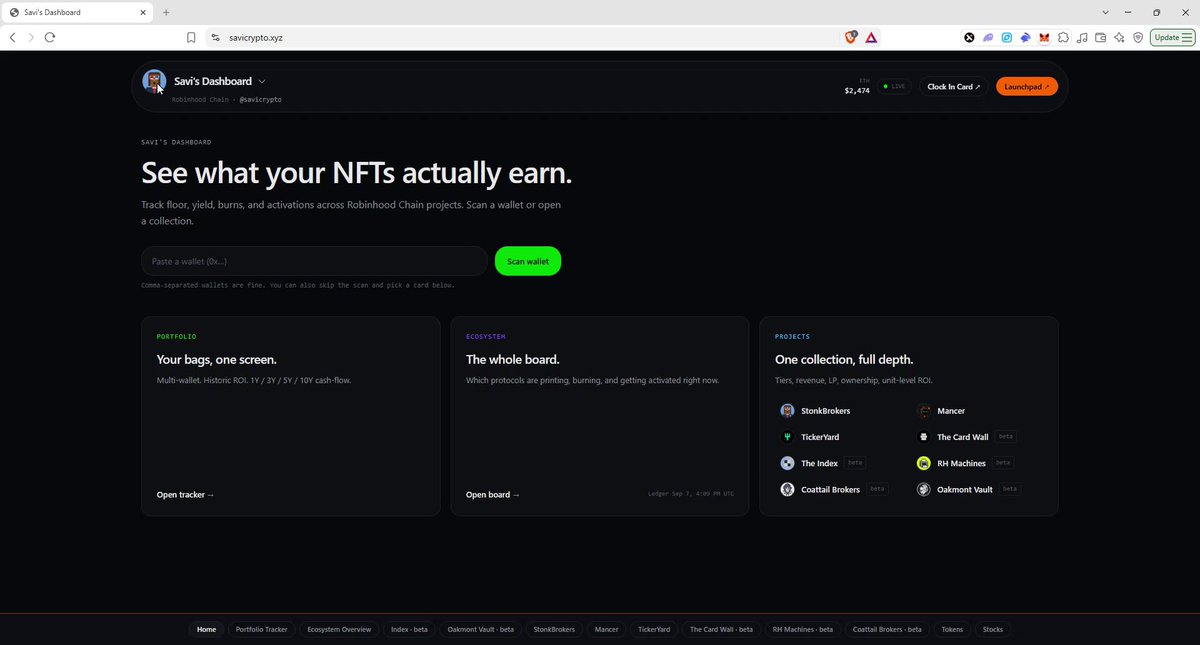Image resolution: width=1200 pixels, height=645 pixels.
Task: Click the music note playlist icon
Action: click(x=1082, y=37)
